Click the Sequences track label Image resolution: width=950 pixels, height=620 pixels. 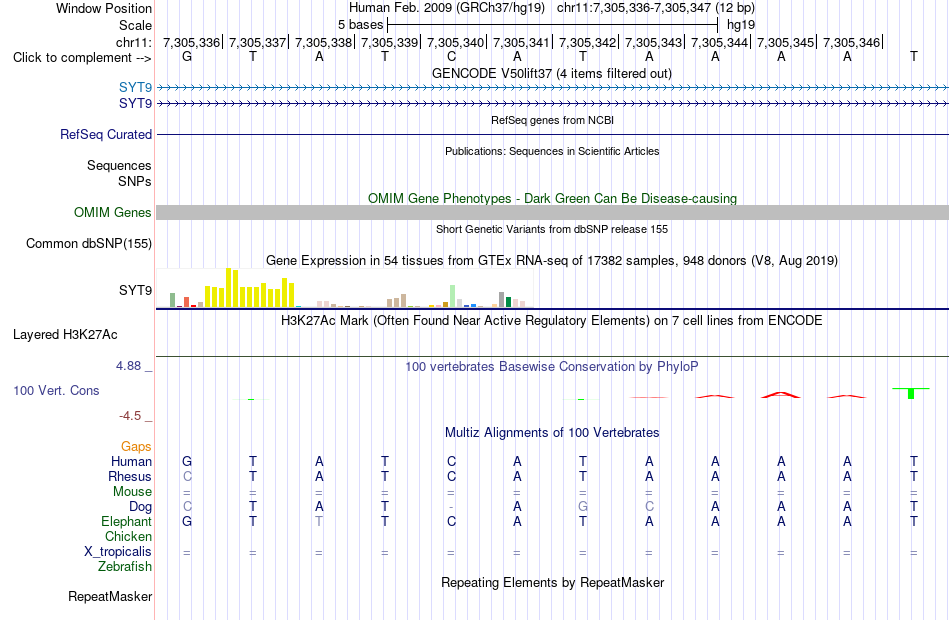click(119, 165)
